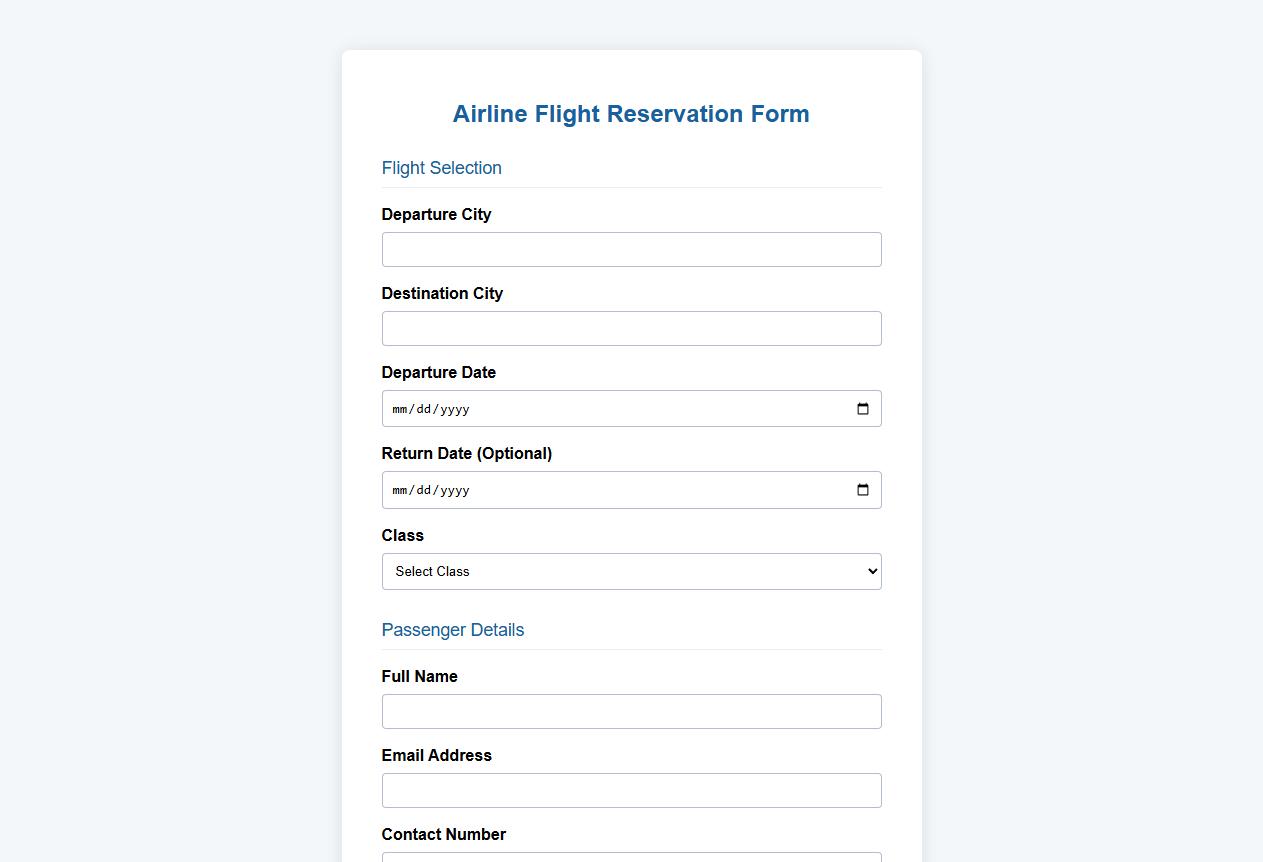Open the Class dropdown showing Select Class
Viewport: 1263px width, 862px height.
pyautogui.click(x=631, y=571)
